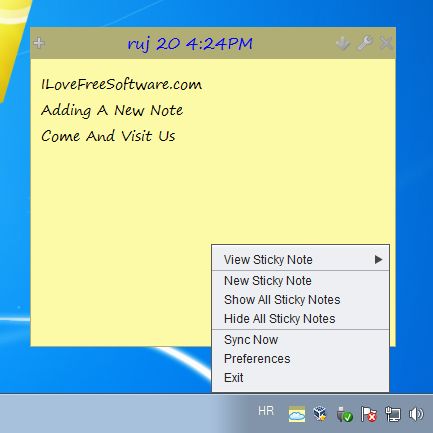Click the HR language indicator in taskbar

tap(266, 411)
